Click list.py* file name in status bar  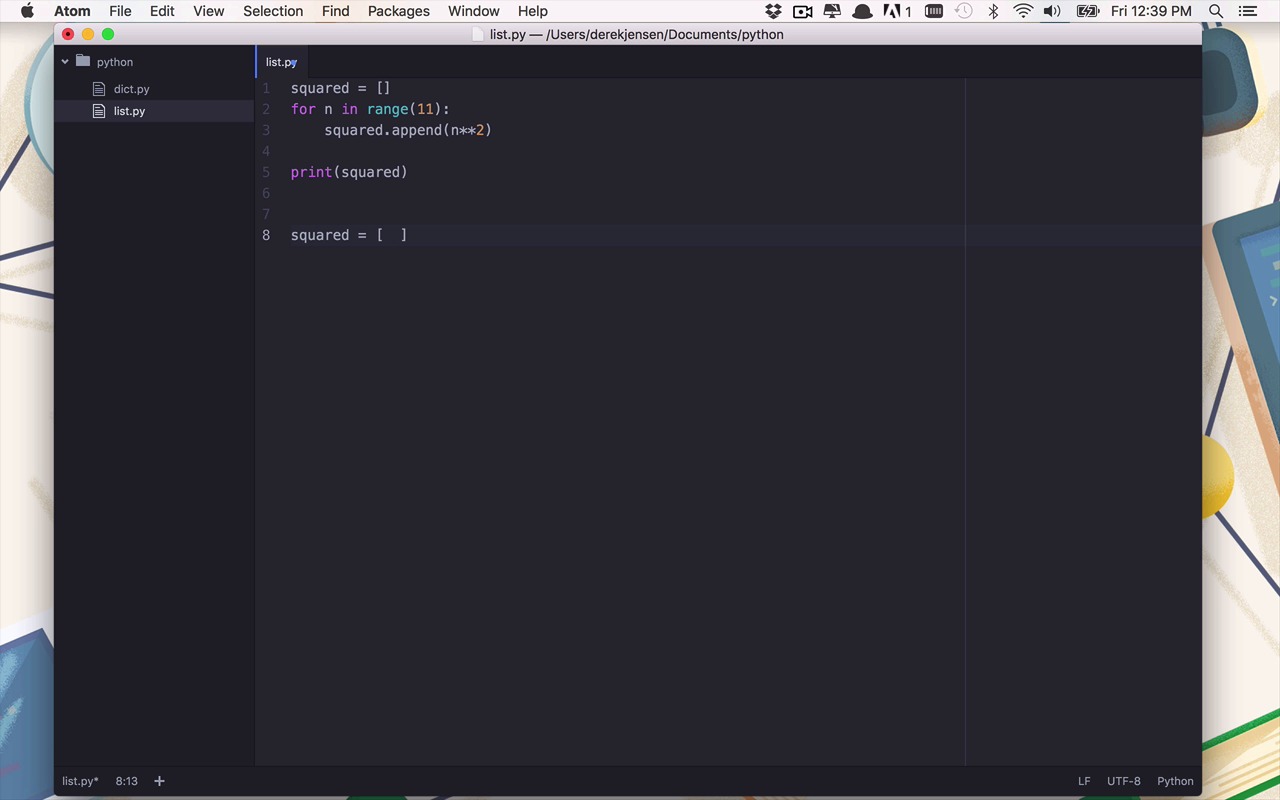[80, 781]
